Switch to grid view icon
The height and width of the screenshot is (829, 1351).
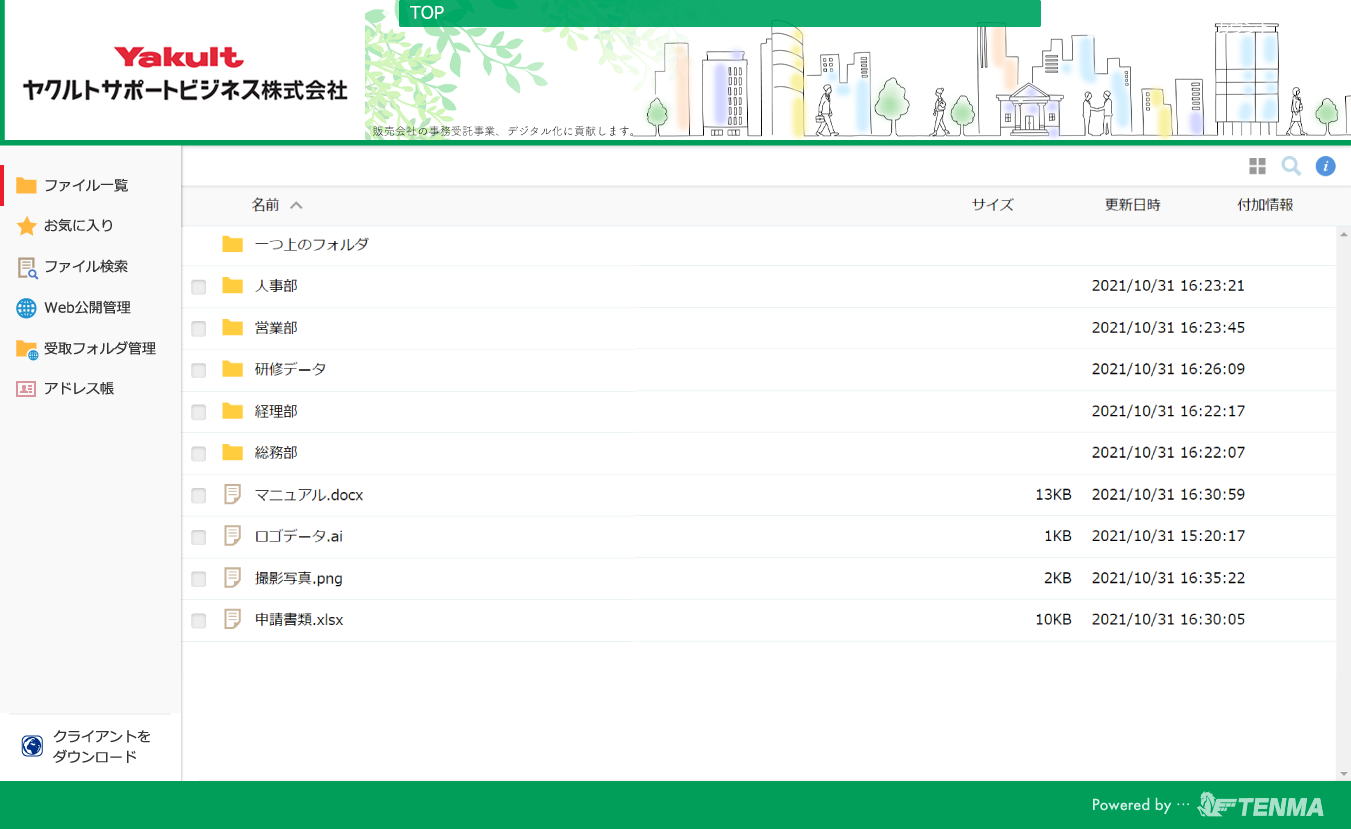click(x=1257, y=166)
